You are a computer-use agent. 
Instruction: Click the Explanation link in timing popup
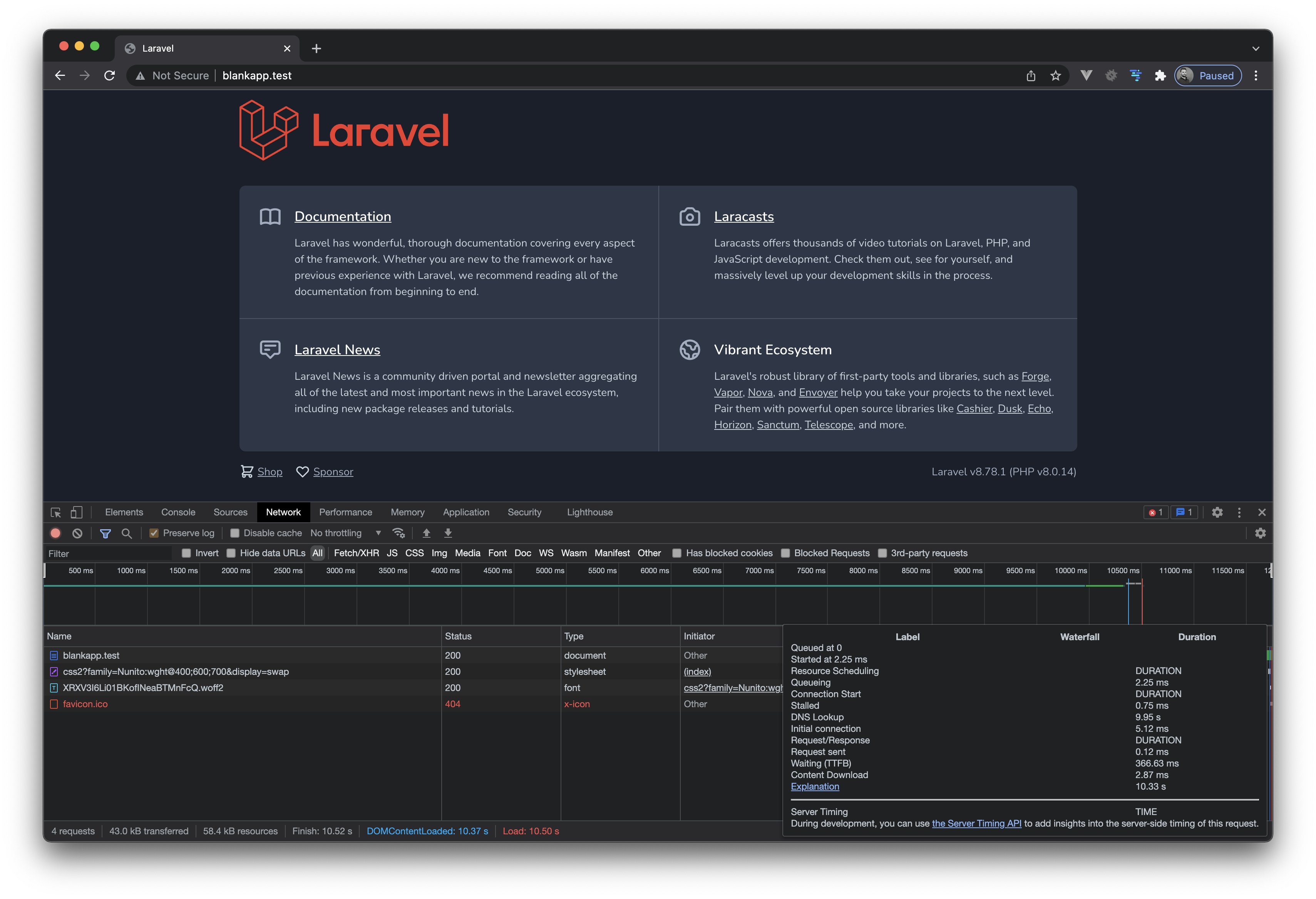pos(815,786)
